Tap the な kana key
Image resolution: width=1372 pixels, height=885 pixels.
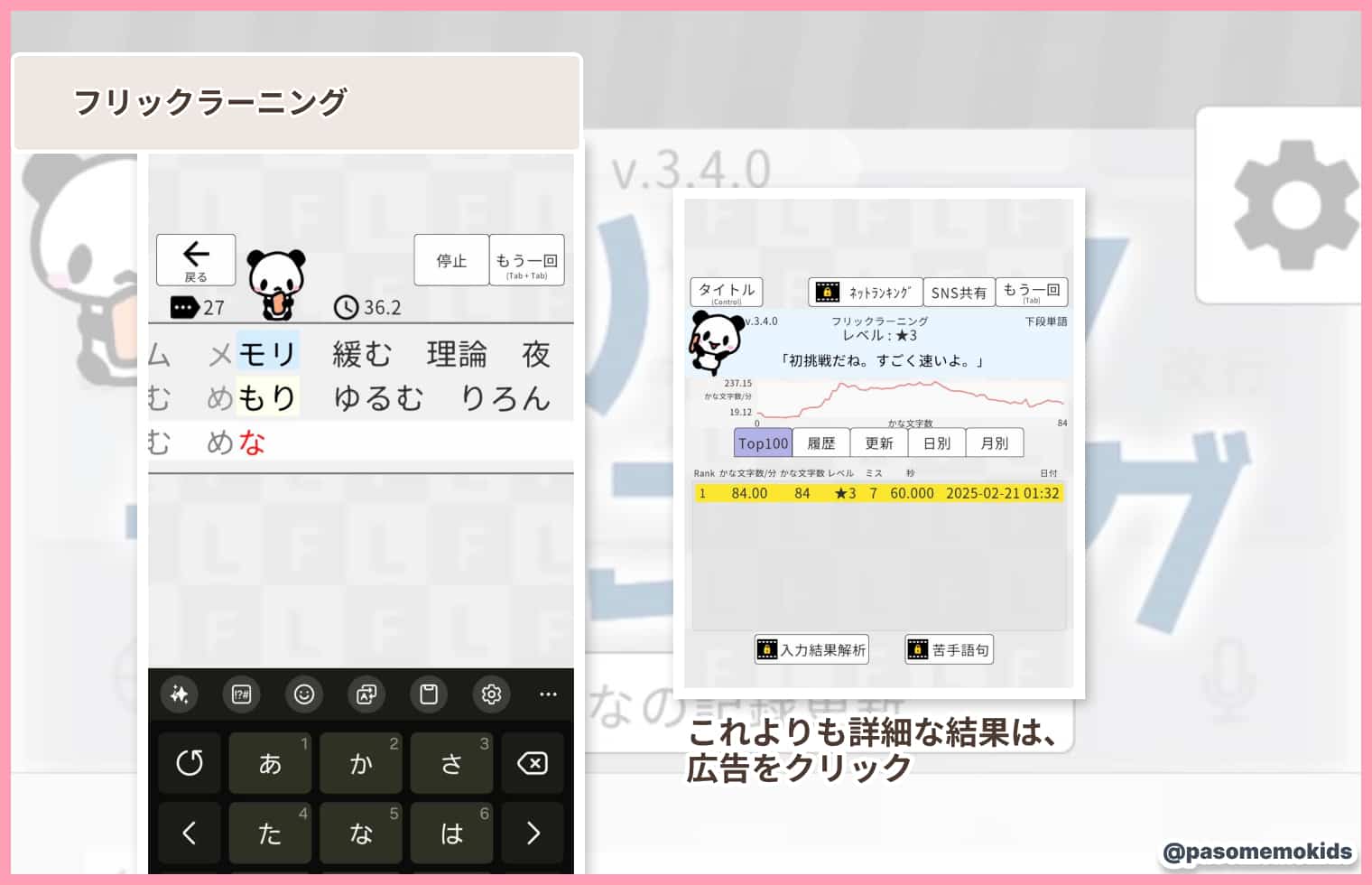tap(360, 833)
